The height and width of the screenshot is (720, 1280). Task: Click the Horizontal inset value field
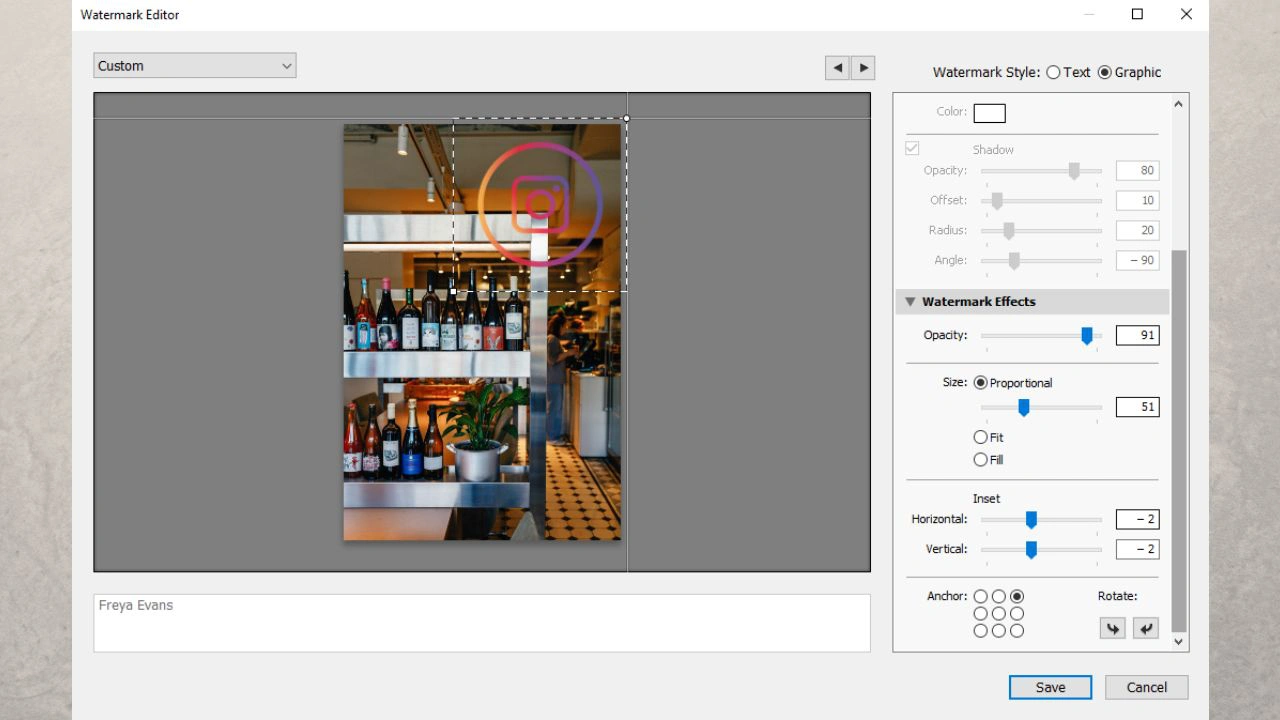coord(1137,519)
